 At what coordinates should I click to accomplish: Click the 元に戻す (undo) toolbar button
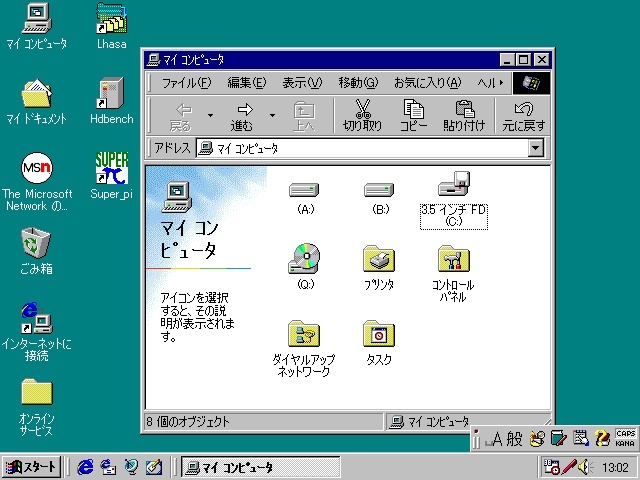pyautogui.click(x=524, y=116)
